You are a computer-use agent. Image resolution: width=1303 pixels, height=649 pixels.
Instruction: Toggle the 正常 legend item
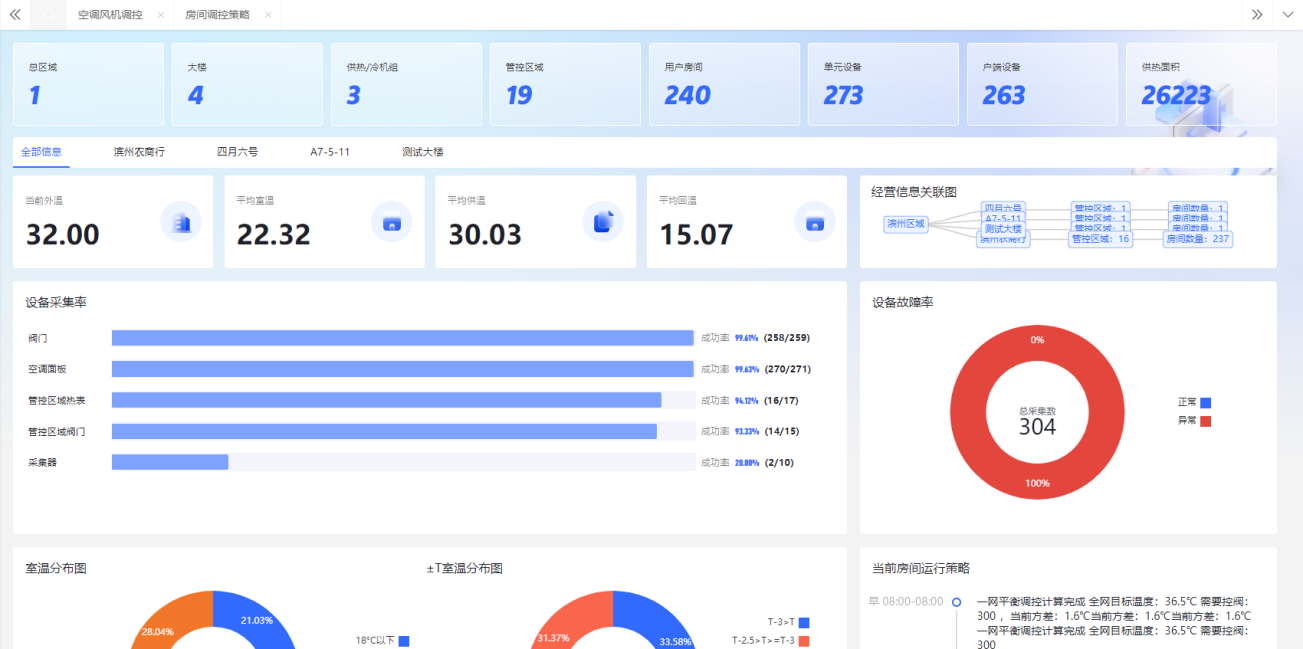(1194, 402)
